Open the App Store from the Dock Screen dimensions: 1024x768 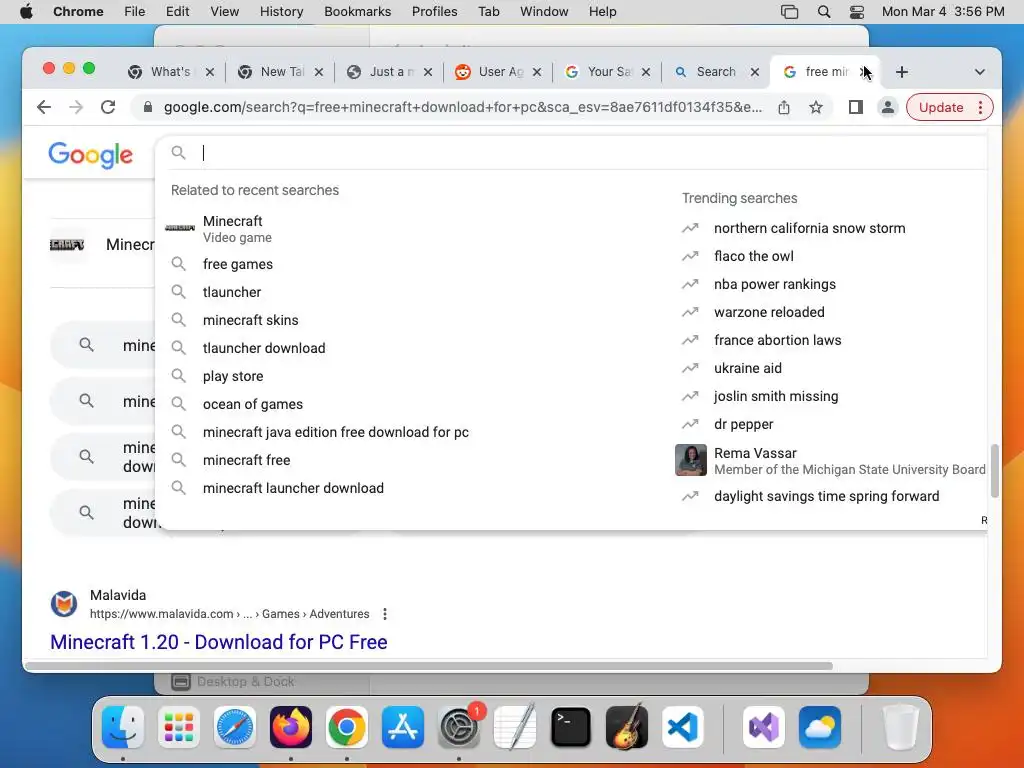pos(403,727)
